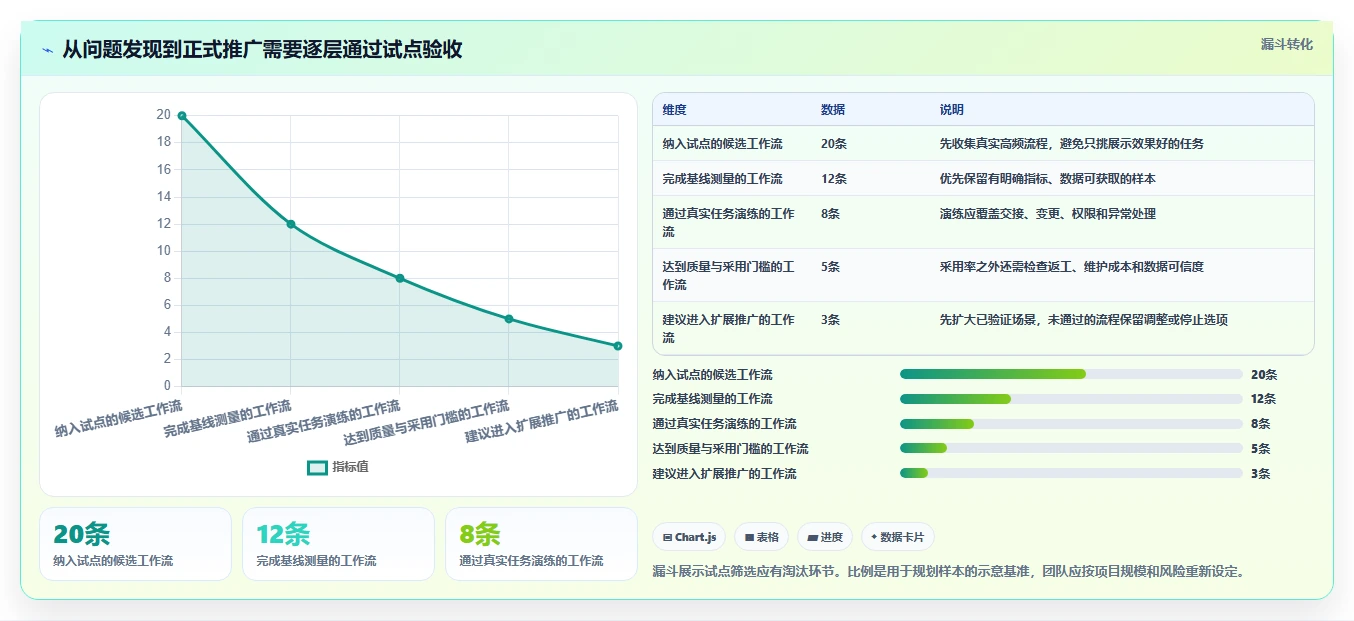Click the 达到质量与采用门槛的工作流 progress bar

pyautogui.click(x=1071, y=449)
